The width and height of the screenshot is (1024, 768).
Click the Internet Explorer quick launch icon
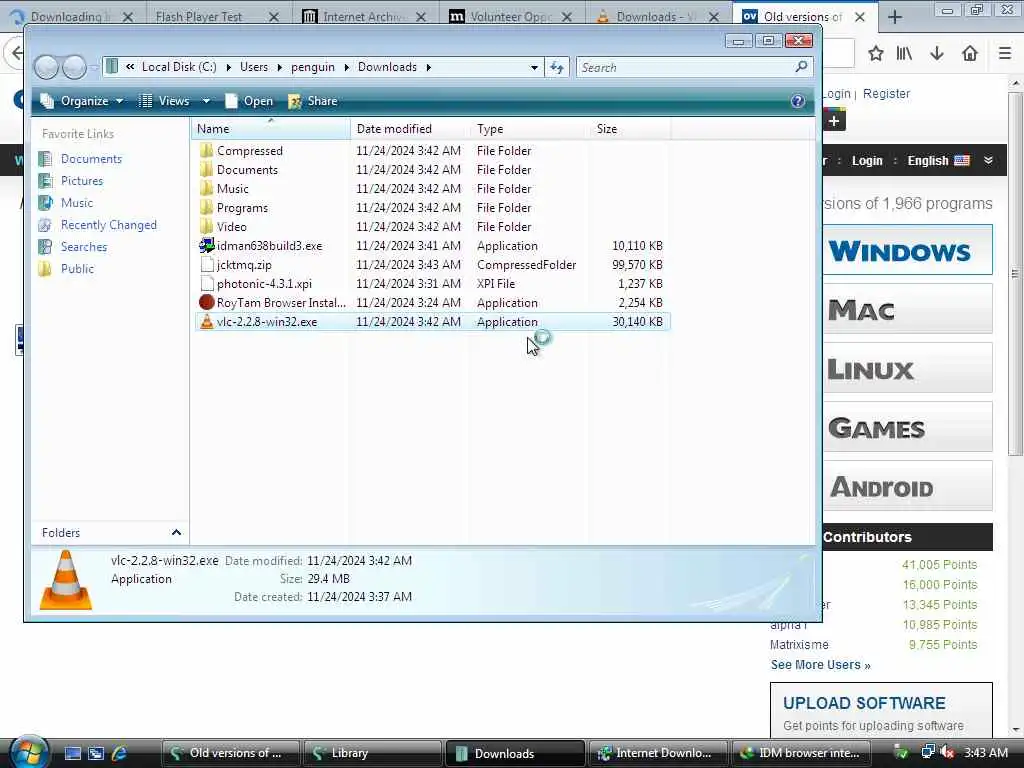coord(119,753)
